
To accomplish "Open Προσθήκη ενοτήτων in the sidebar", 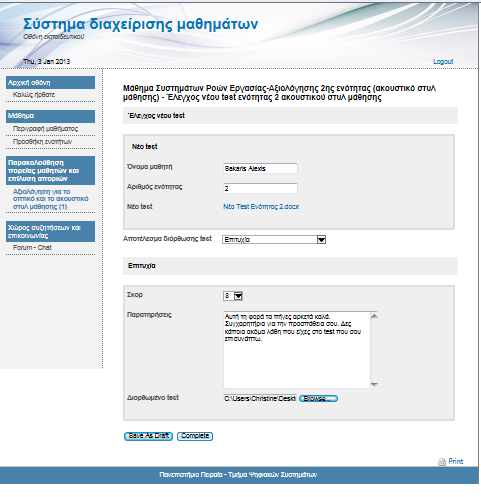I will pos(42,142).
